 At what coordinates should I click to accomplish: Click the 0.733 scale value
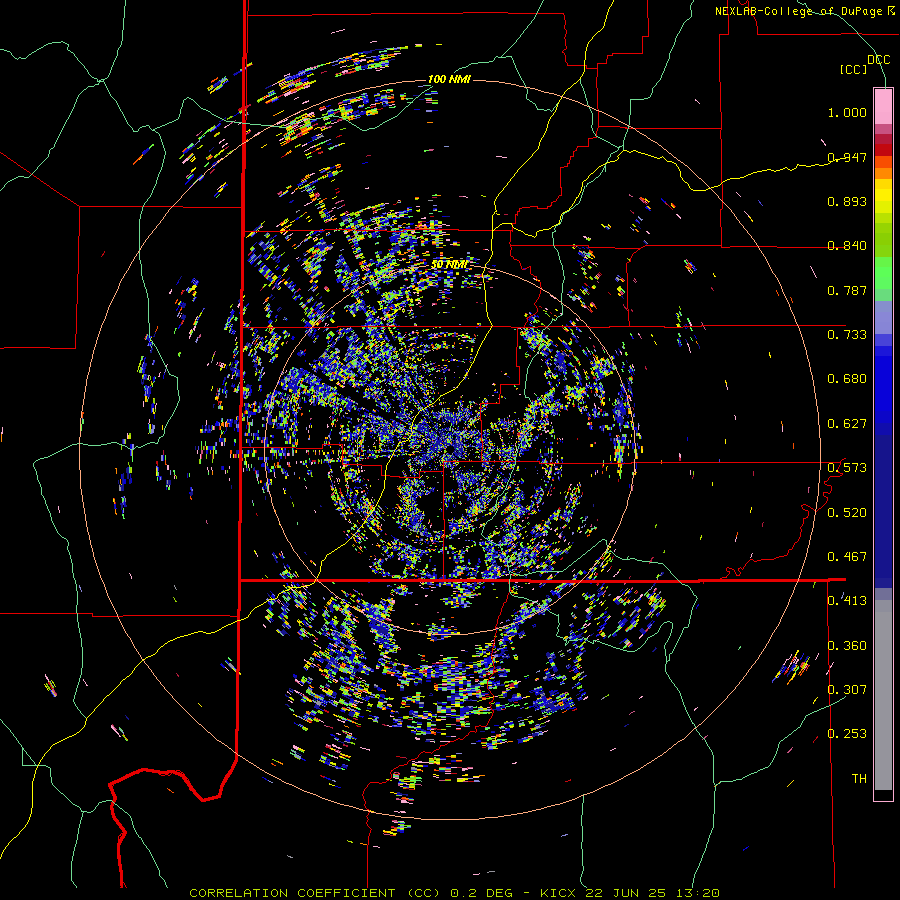(847, 335)
